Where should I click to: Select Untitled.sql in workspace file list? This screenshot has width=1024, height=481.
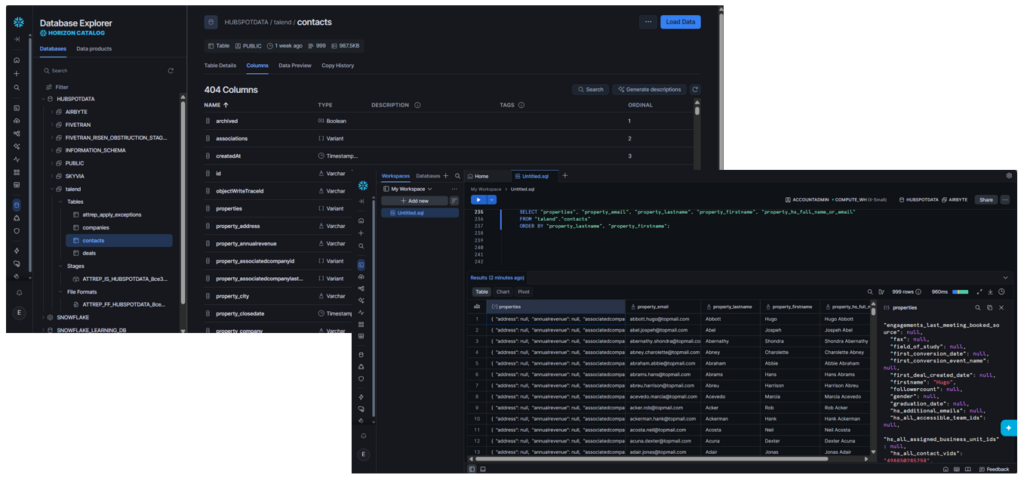(420, 213)
